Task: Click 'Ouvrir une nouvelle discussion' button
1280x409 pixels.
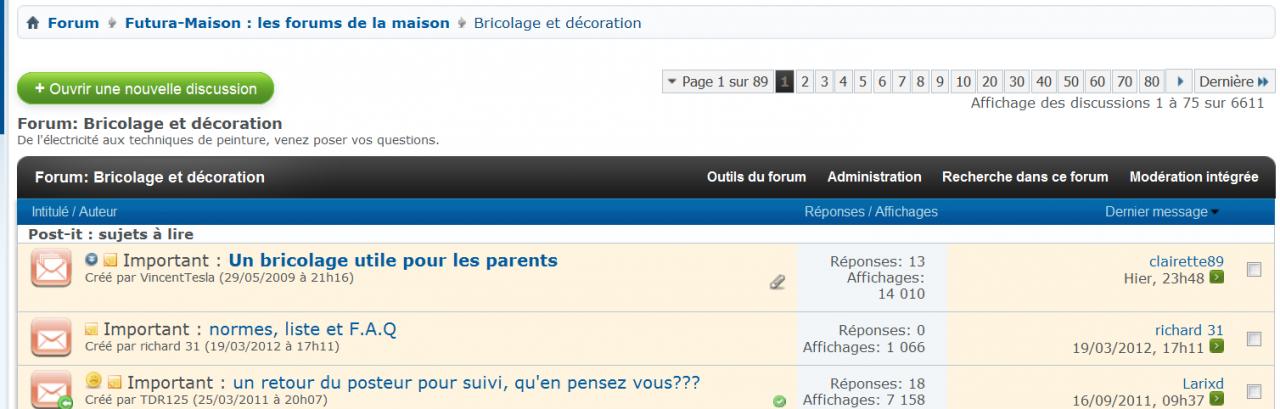Action: 145,89
